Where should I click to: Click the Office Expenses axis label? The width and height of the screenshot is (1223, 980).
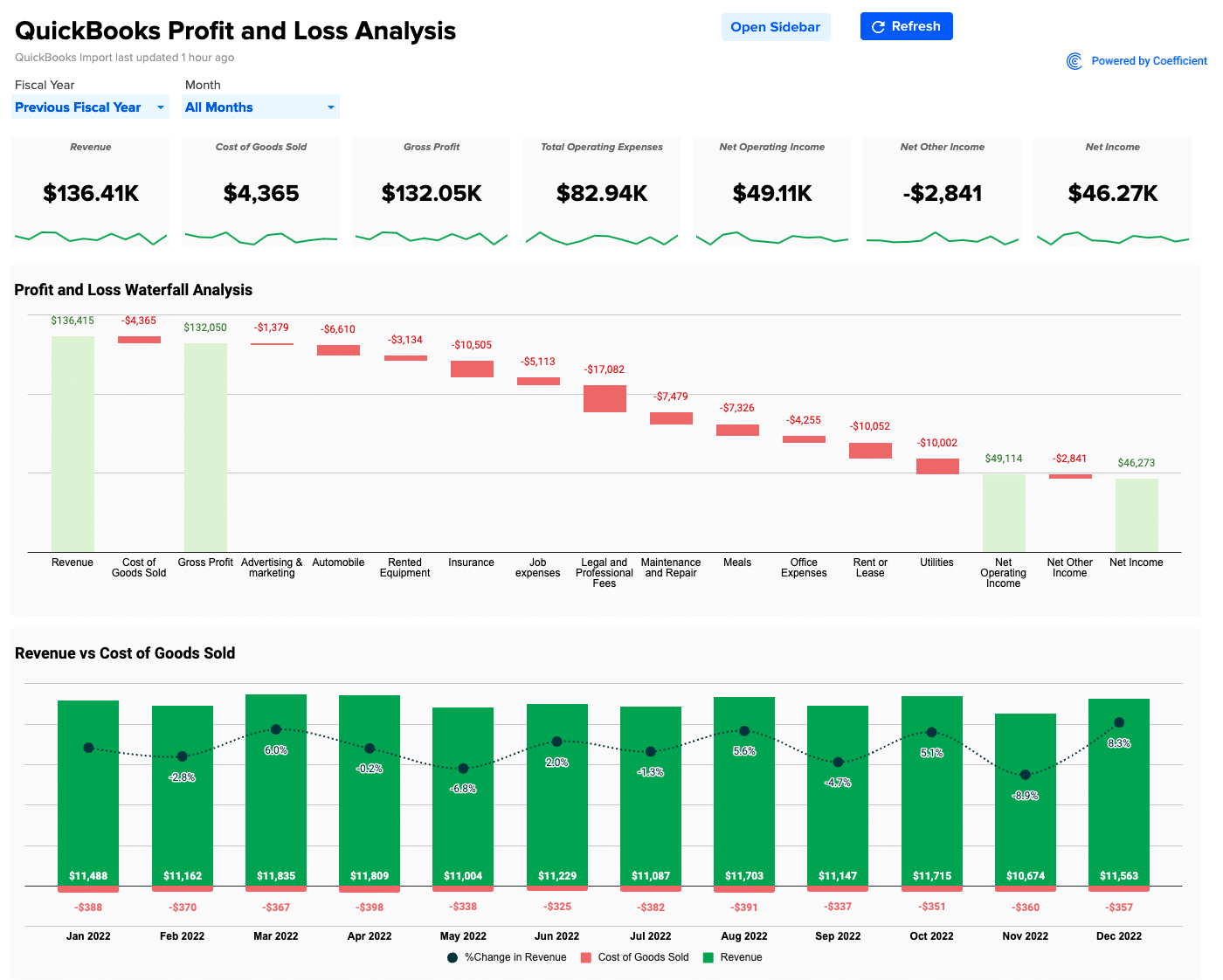(x=804, y=568)
